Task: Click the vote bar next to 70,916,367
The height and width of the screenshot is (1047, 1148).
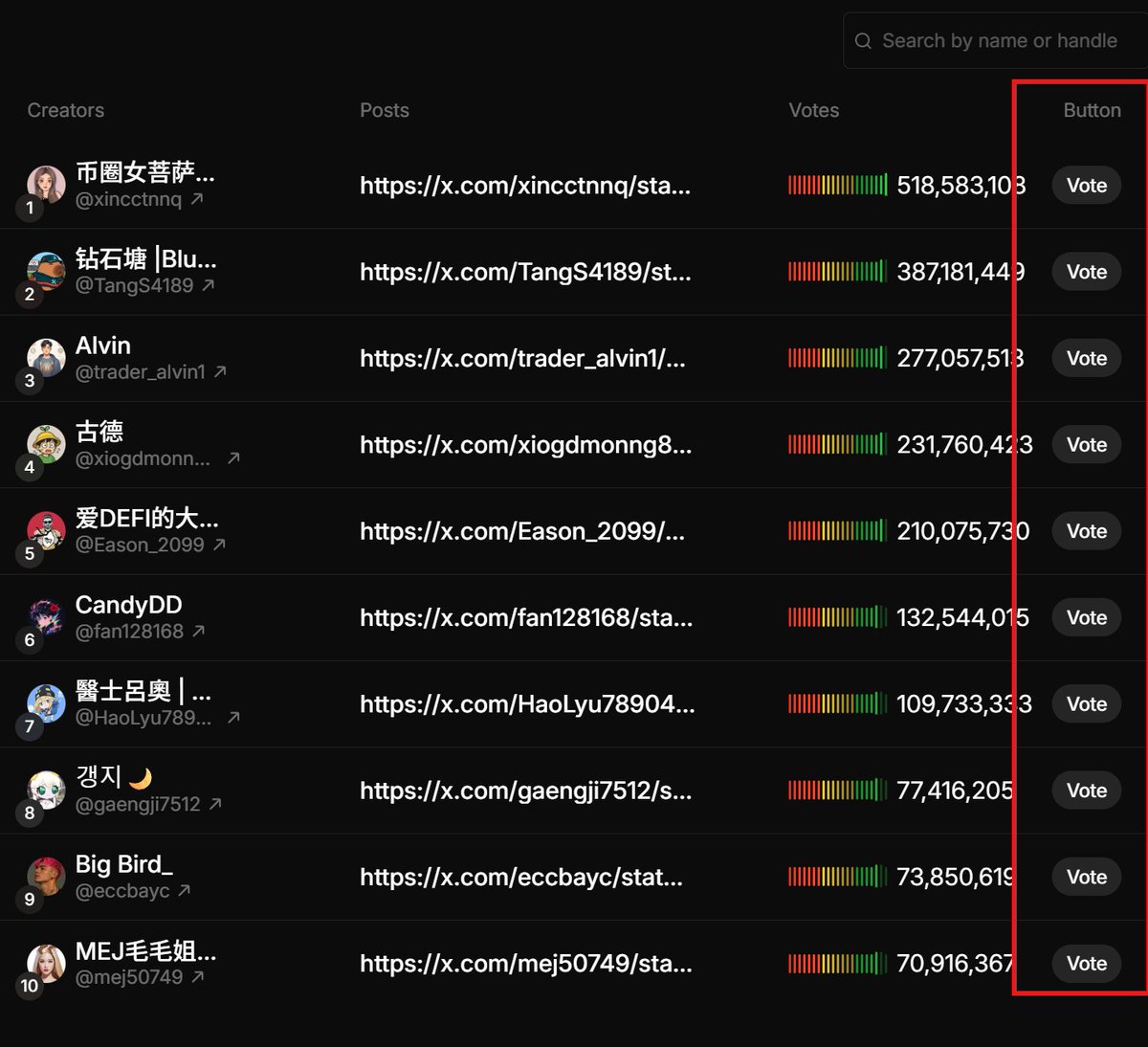Action: 838,964
